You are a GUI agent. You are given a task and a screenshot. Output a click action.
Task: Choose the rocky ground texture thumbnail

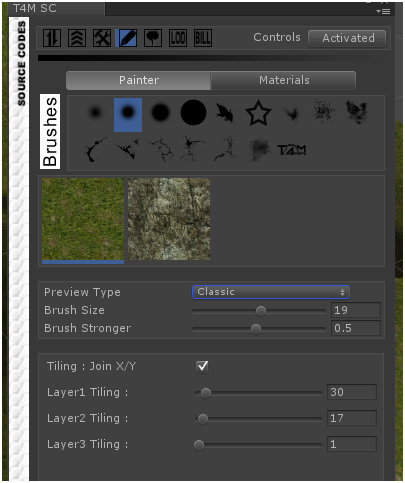click(x=169, y=219)
